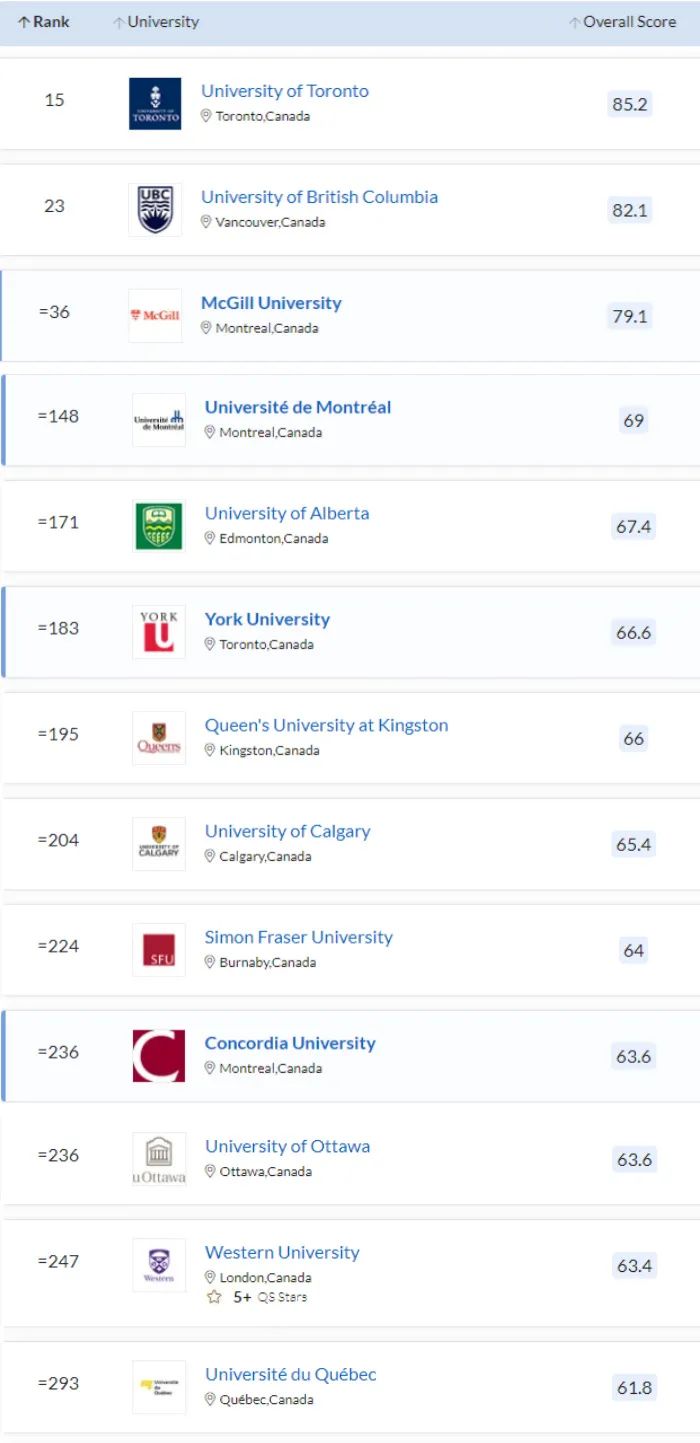Image resolution: width=700 pixels, height=1443 pixels.
Task: Sort the table by Rank column
Action: [x=43, y=21]
